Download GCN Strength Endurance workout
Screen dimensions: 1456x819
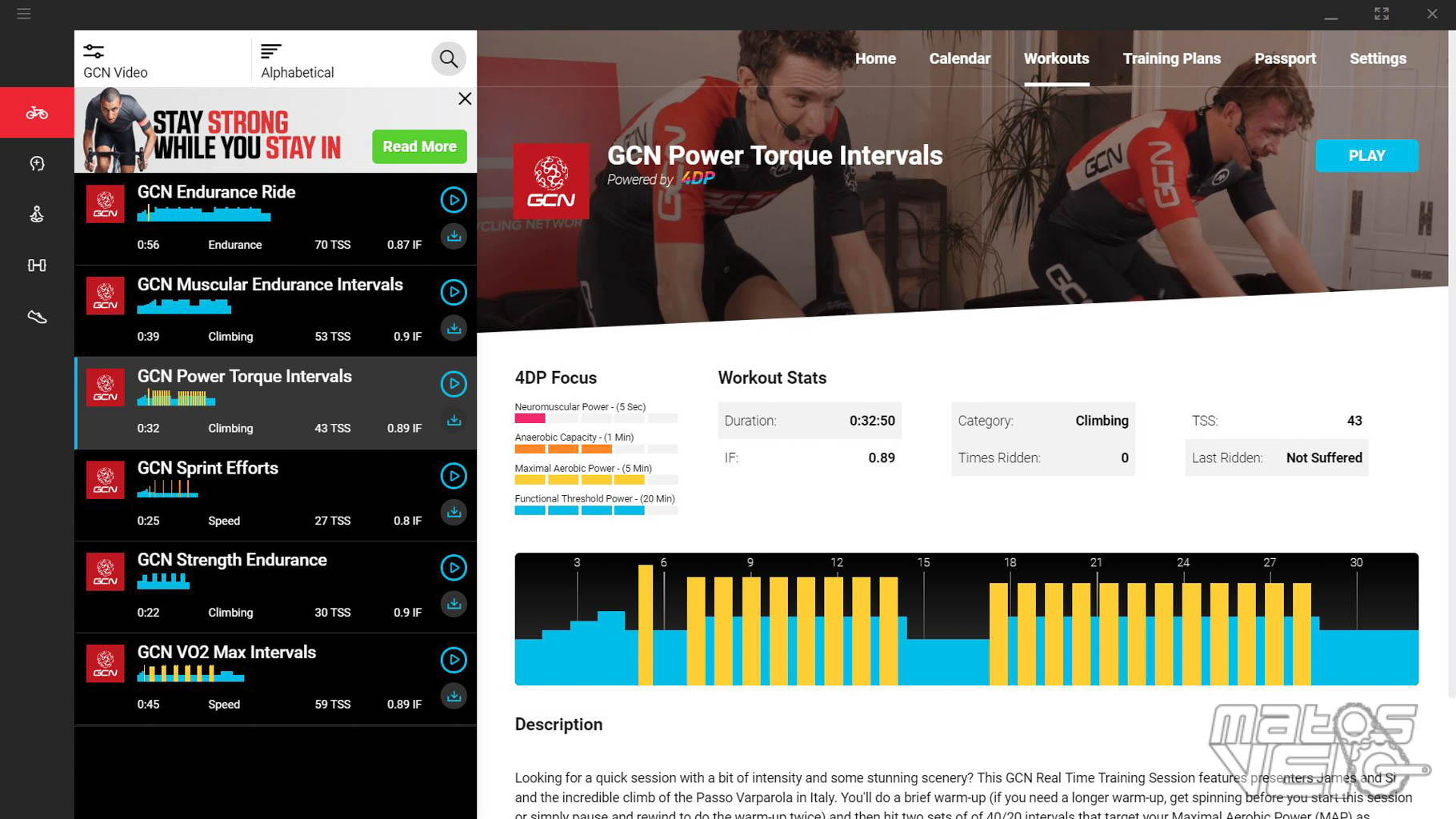click(454, 604)
